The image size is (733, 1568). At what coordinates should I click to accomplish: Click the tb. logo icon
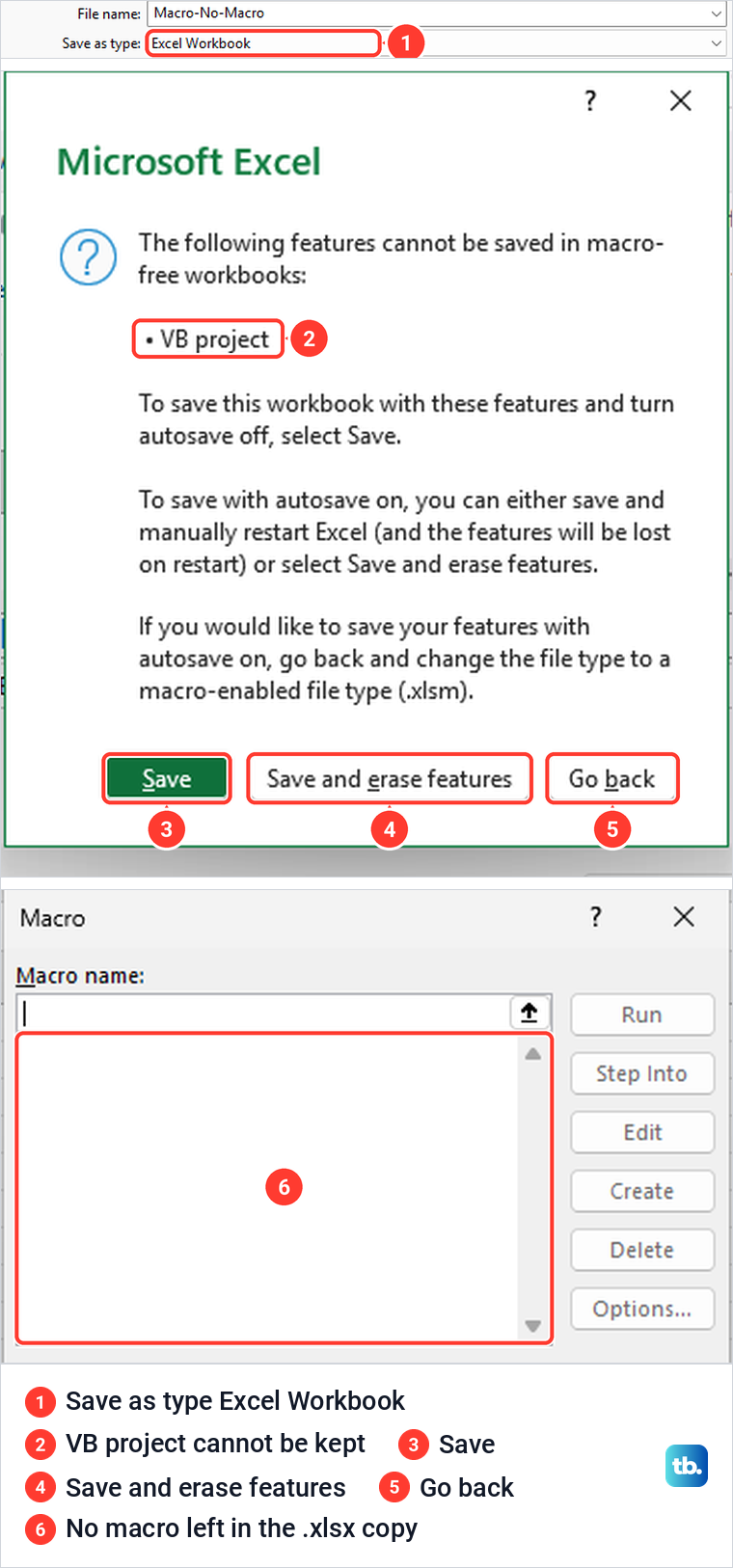click(687, 1466)
